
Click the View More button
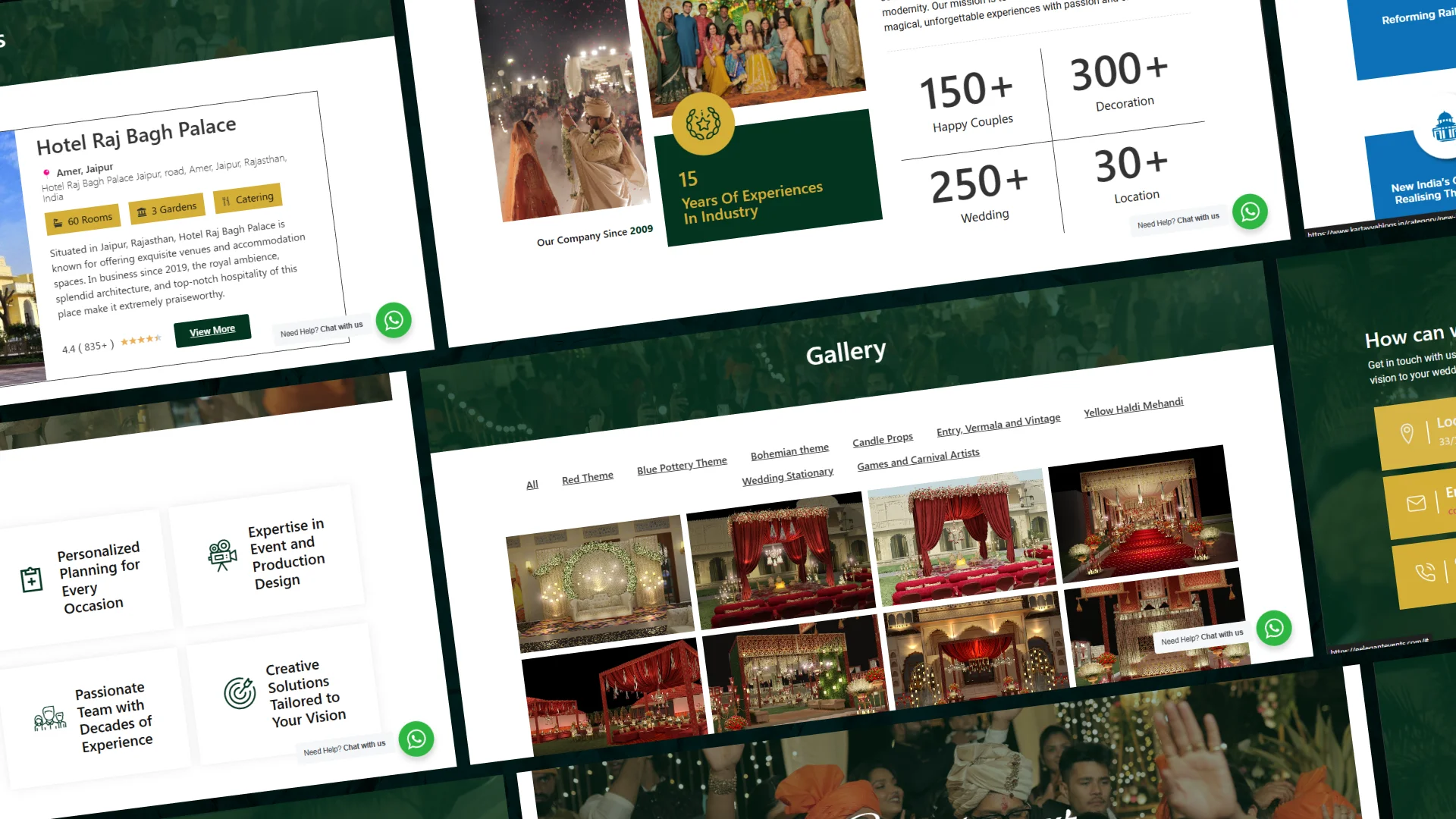point(212,331)
